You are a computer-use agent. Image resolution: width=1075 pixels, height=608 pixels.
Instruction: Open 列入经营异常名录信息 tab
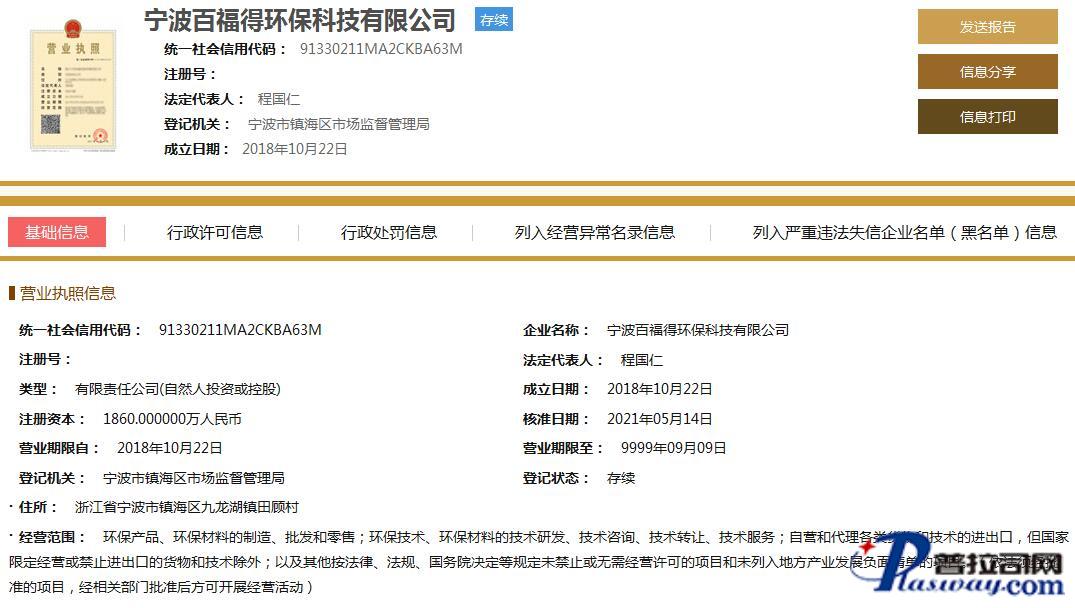594,232
